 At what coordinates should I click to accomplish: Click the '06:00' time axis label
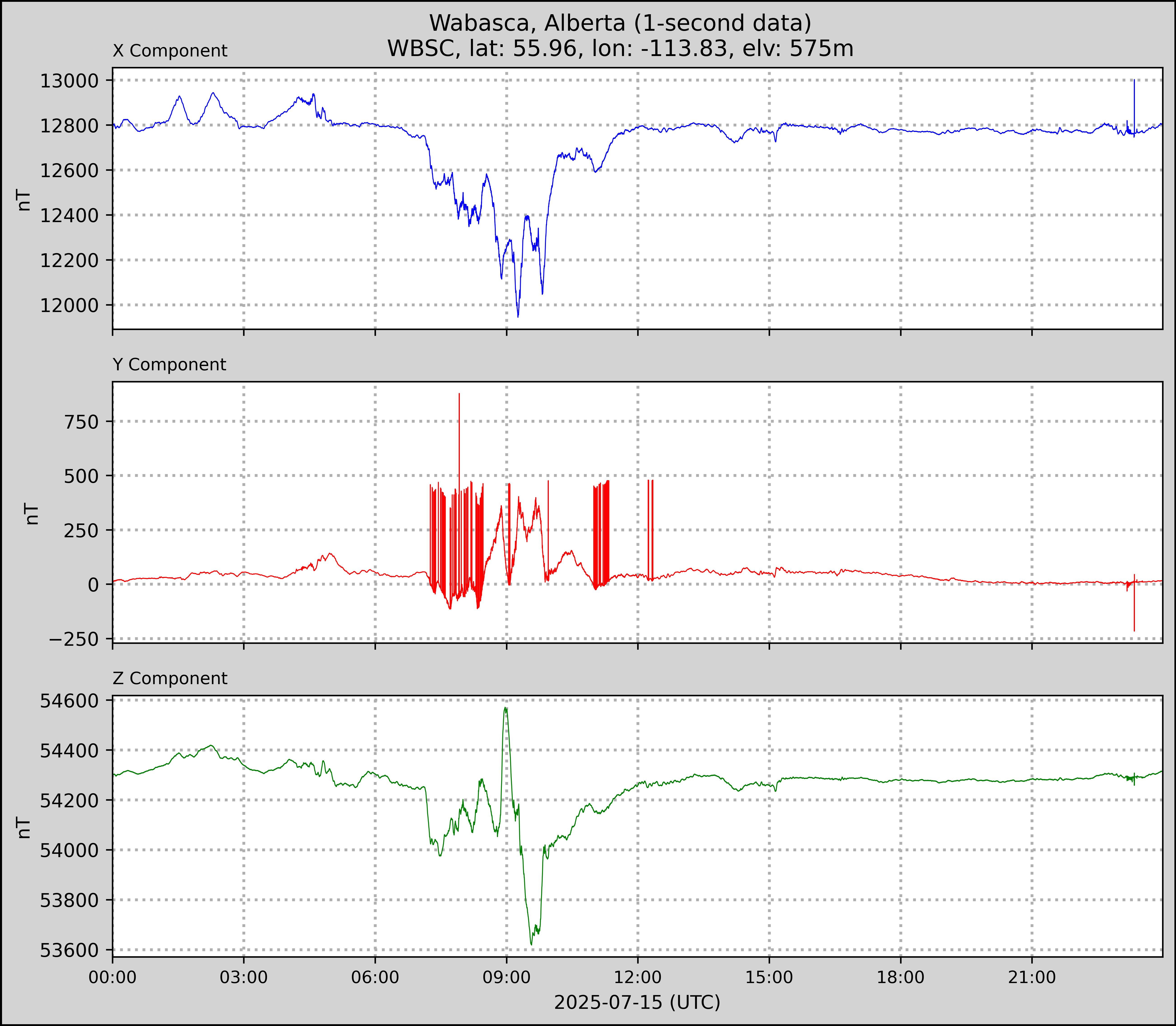pos(375,977)
